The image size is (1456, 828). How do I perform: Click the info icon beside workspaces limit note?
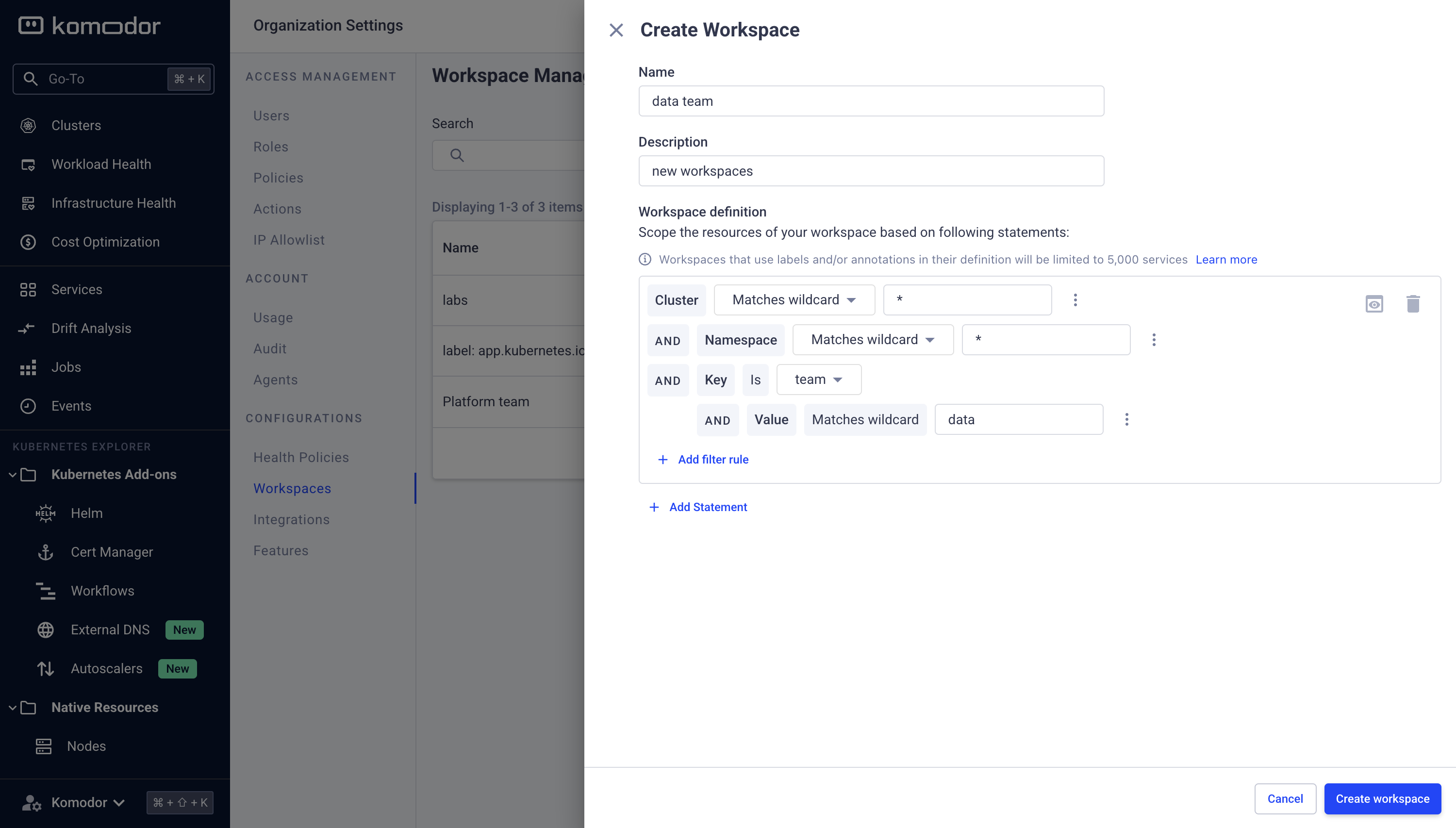coord(645,259)
